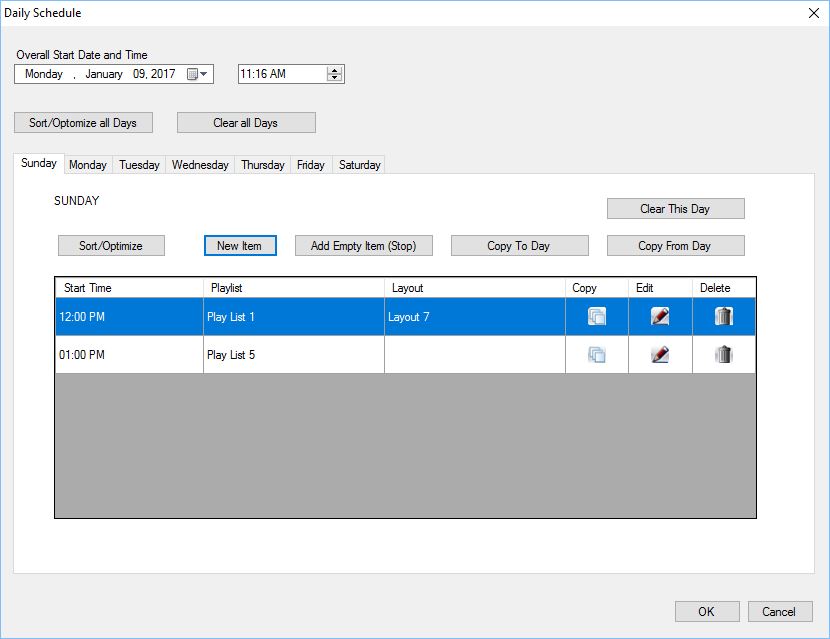
Task: Click the Delete trash icon for Play List 1
Action: click(x=724, y=317)
